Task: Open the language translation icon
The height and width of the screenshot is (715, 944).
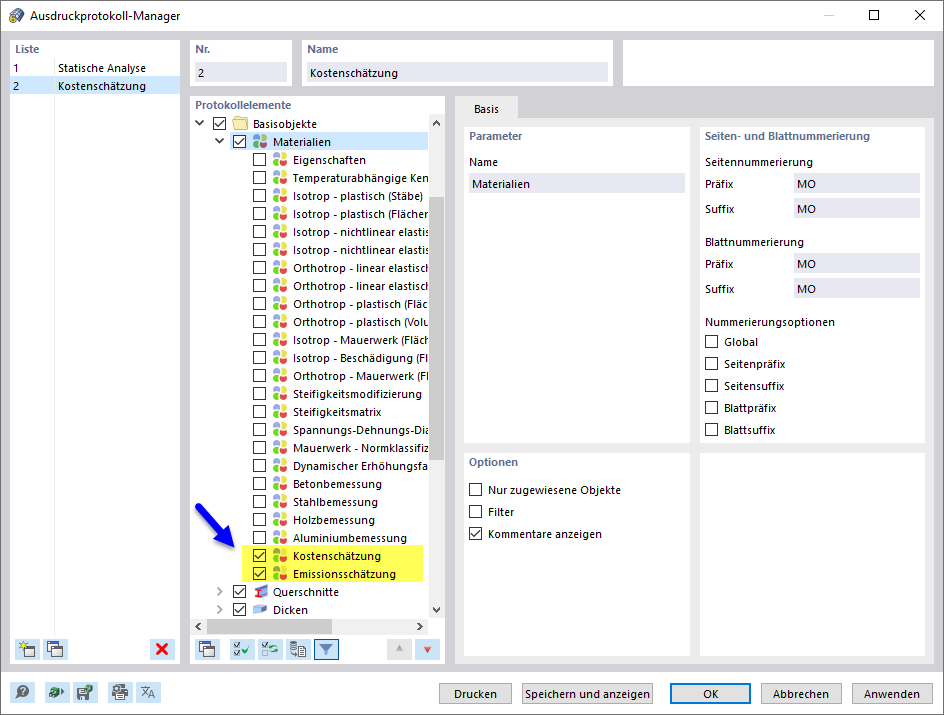Action: click(148, 693)
